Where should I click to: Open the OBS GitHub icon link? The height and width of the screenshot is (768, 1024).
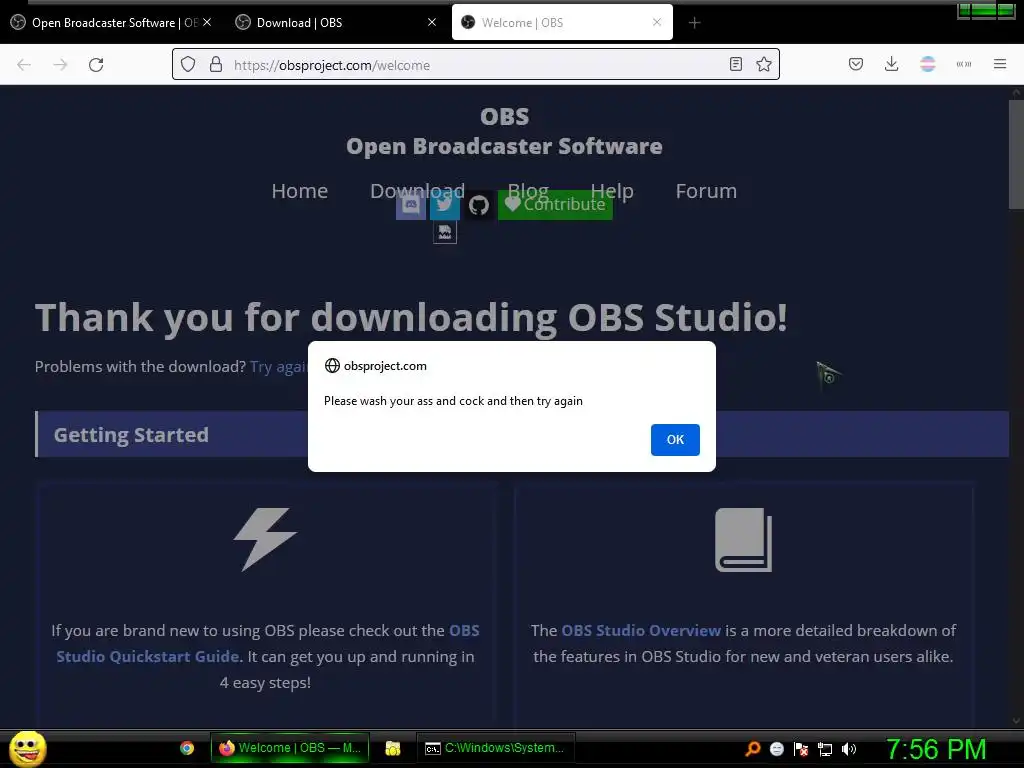point(479,205)
